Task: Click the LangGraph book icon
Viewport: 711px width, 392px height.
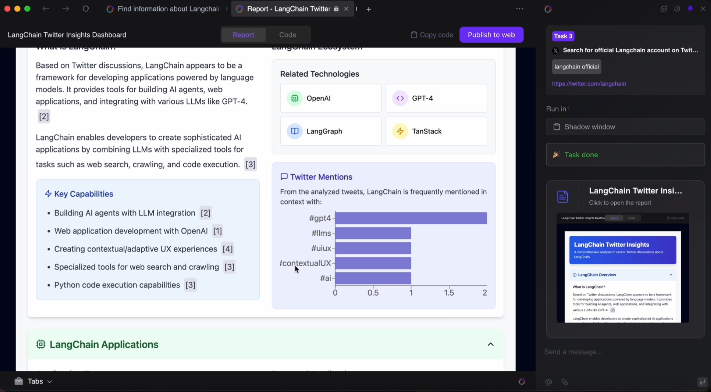Action: pos(295,131)
